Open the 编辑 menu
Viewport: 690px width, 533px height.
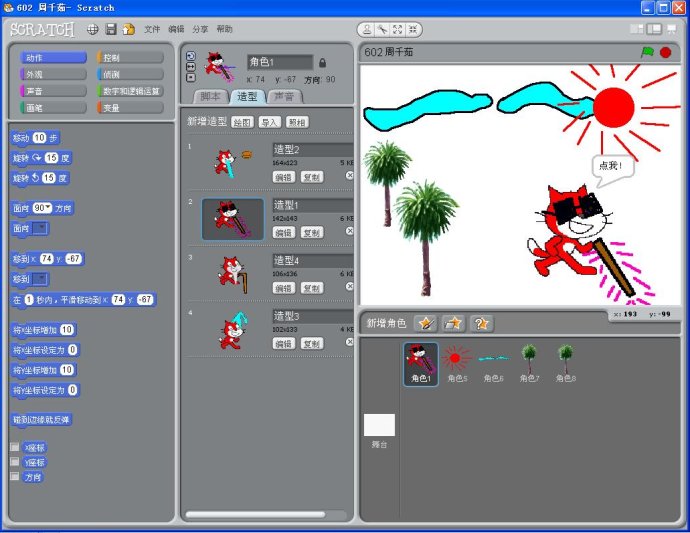pos(176,29)
